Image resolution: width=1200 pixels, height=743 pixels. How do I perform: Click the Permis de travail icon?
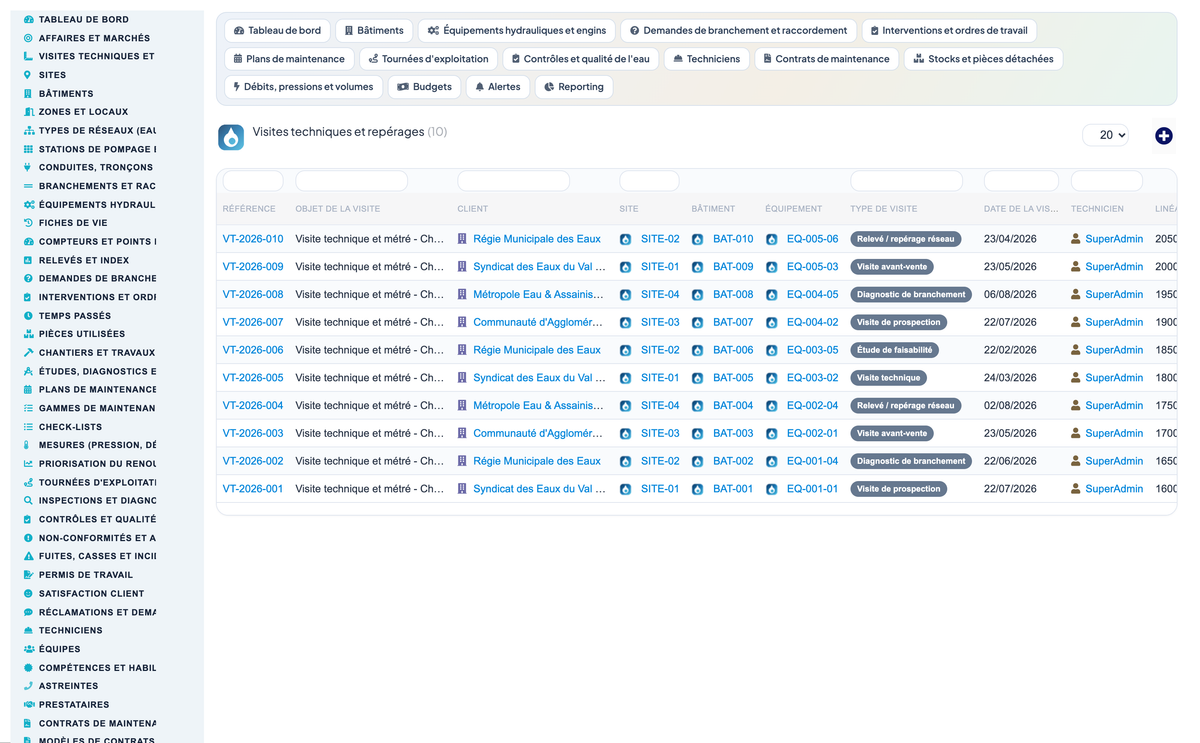click(28, 575)
